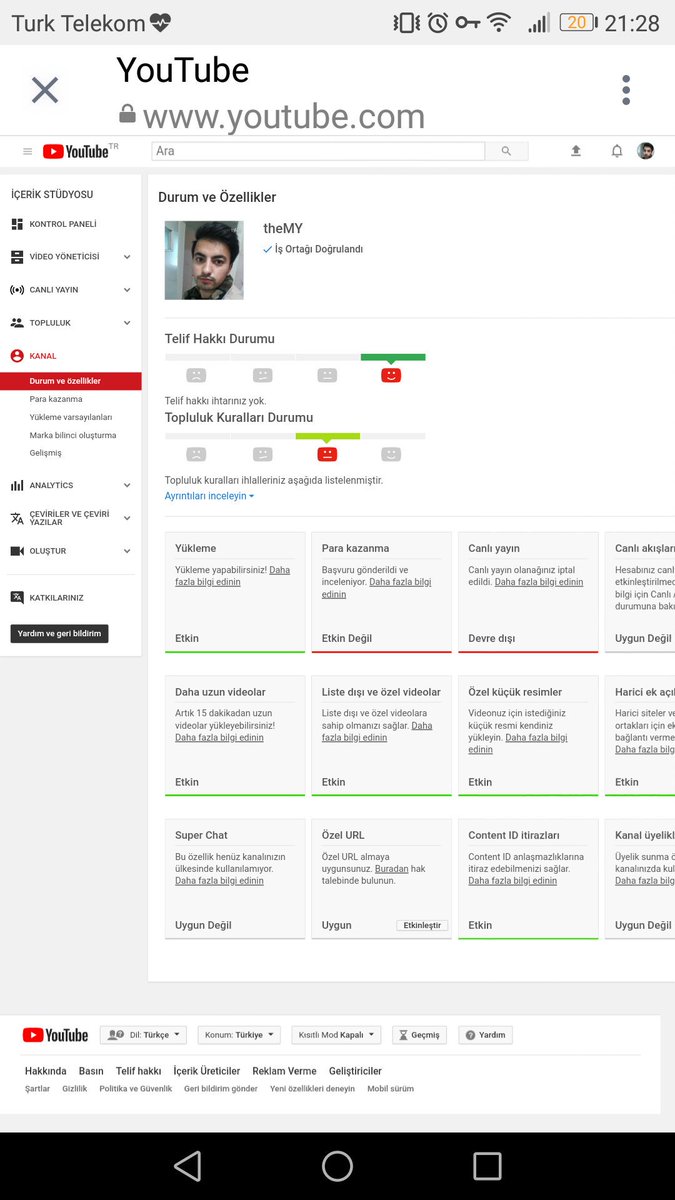Expand the Çeviriler ve Çeviri Yazılar chevron
The width and height of the screenshot is (675, 1200).
[127, 518]
